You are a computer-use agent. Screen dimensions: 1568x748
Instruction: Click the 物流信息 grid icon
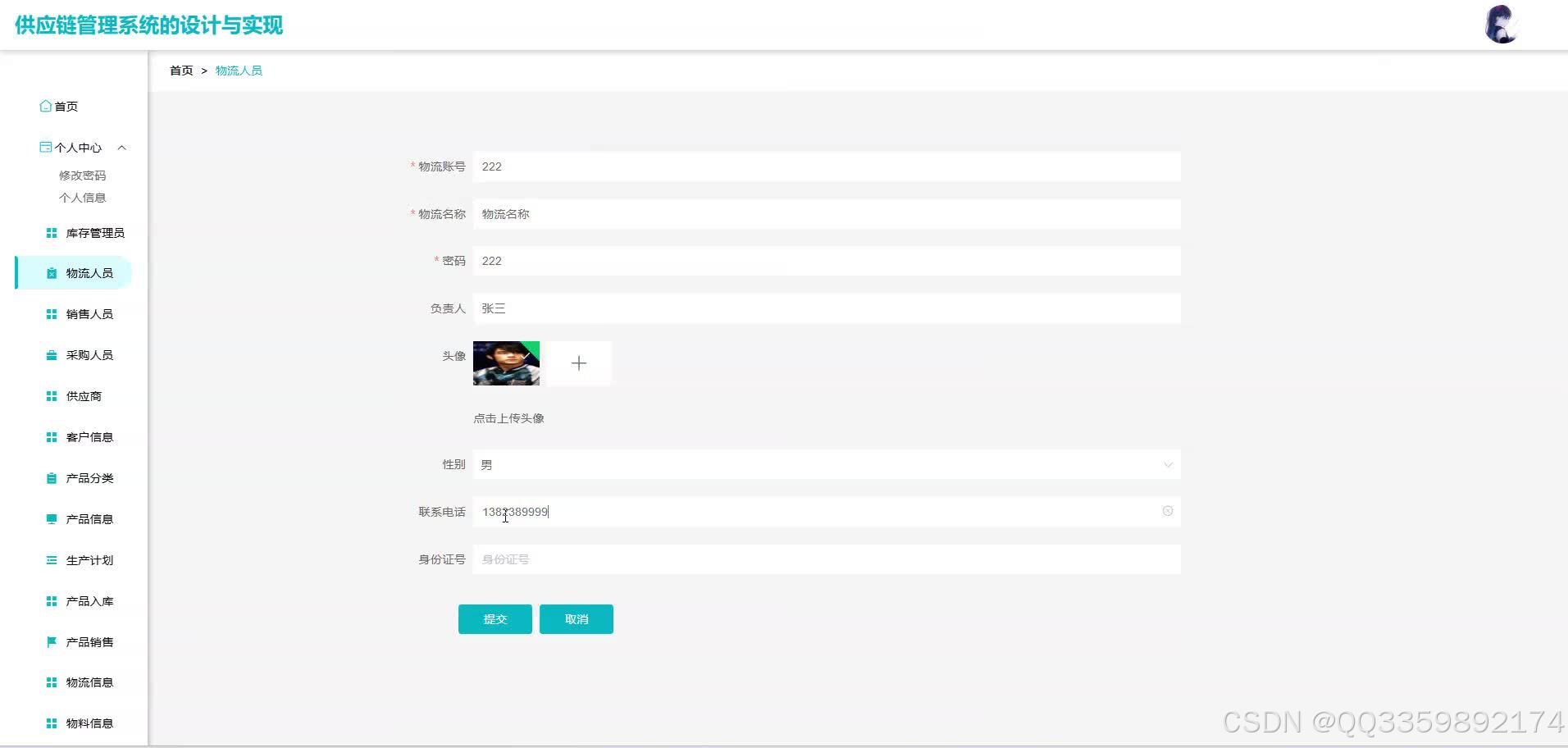coord(52,682)
